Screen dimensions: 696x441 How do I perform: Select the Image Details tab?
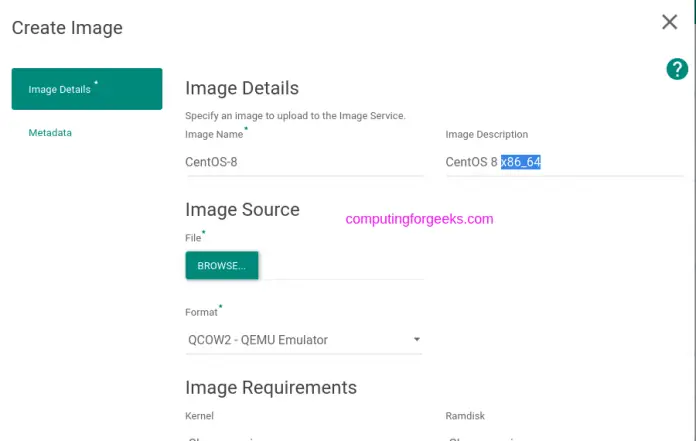[x=86, y=89]
